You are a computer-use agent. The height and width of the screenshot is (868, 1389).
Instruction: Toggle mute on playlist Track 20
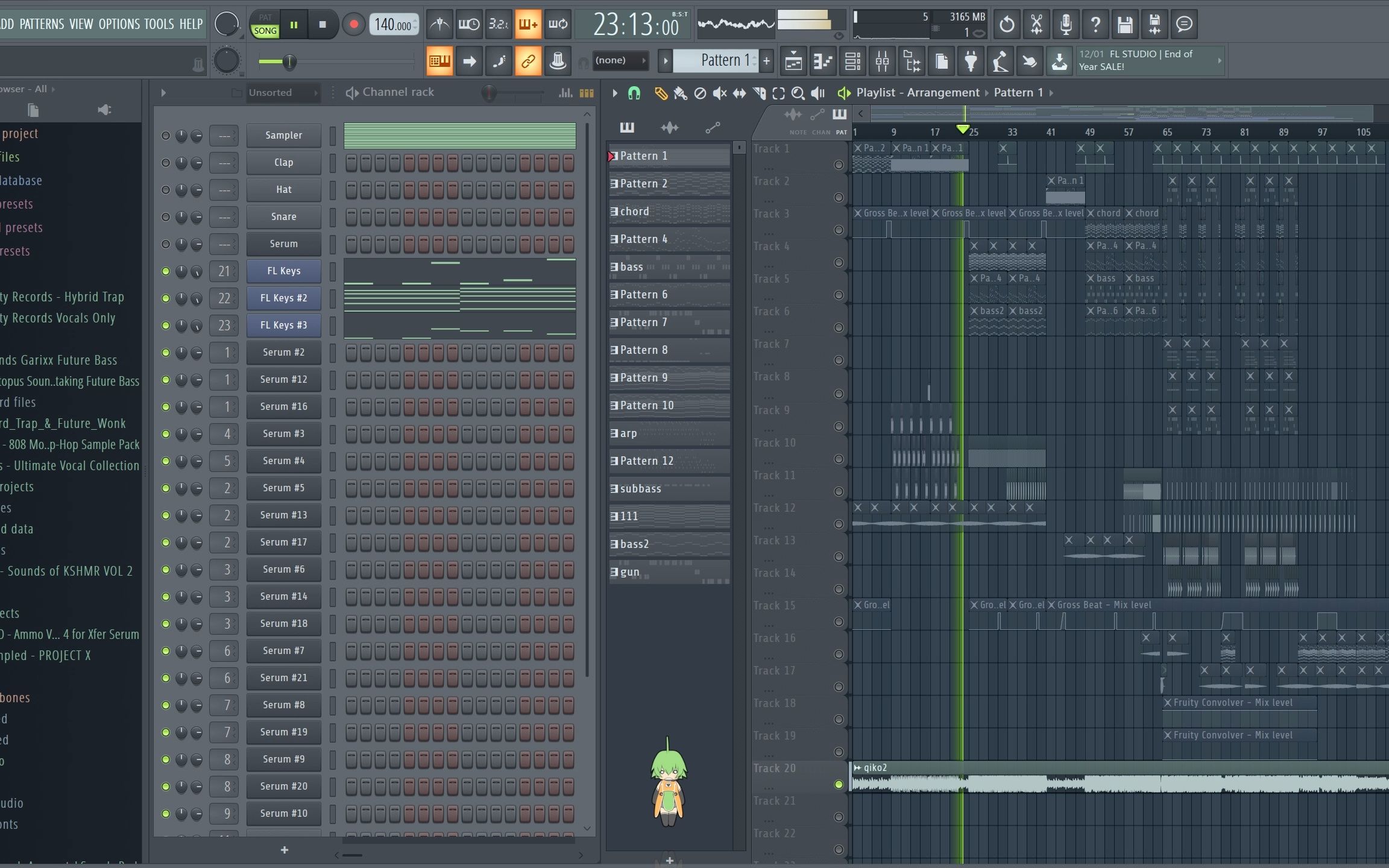pyautogui.click(x=839, y=784)
